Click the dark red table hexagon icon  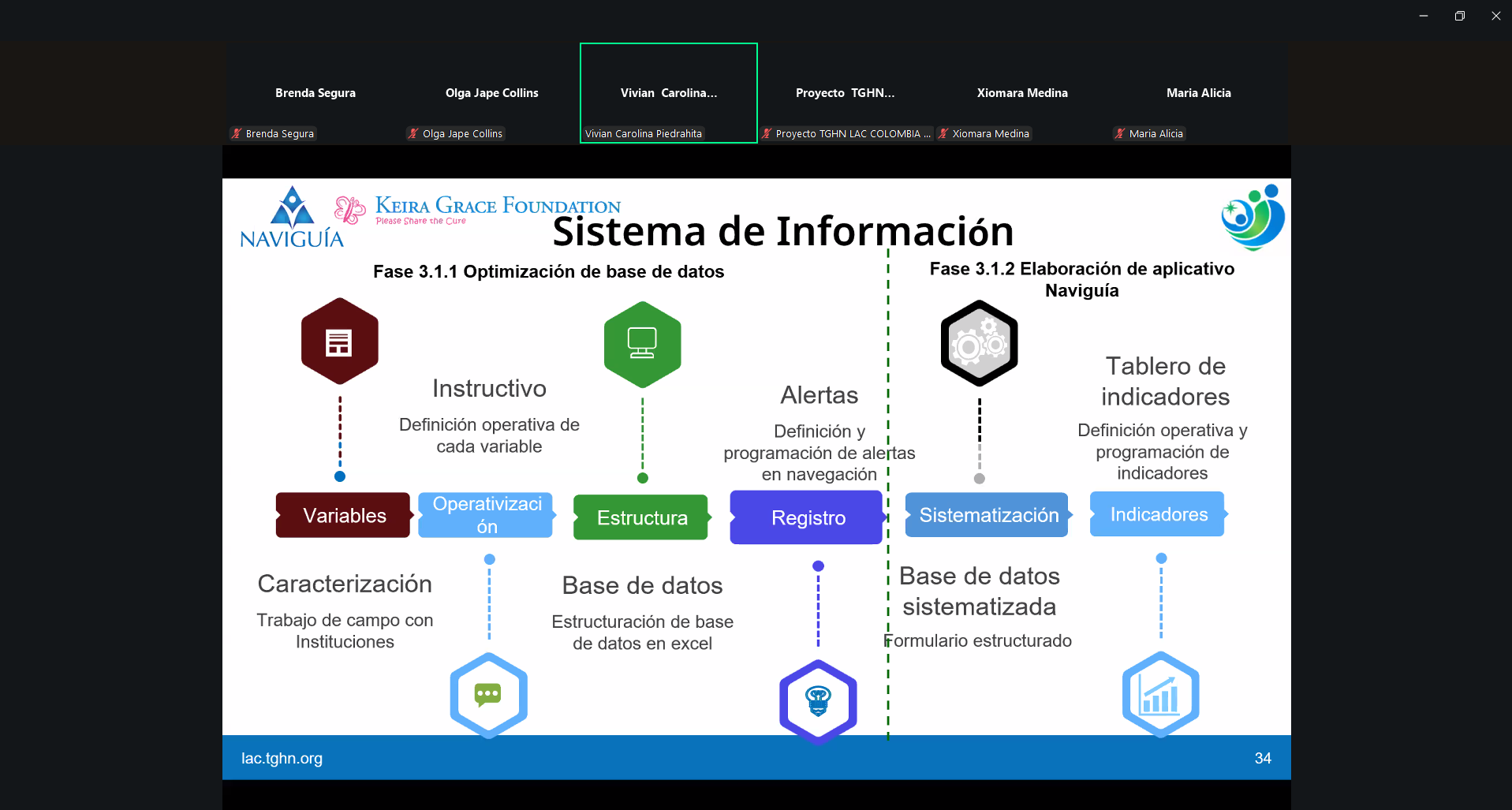(339, 342)
